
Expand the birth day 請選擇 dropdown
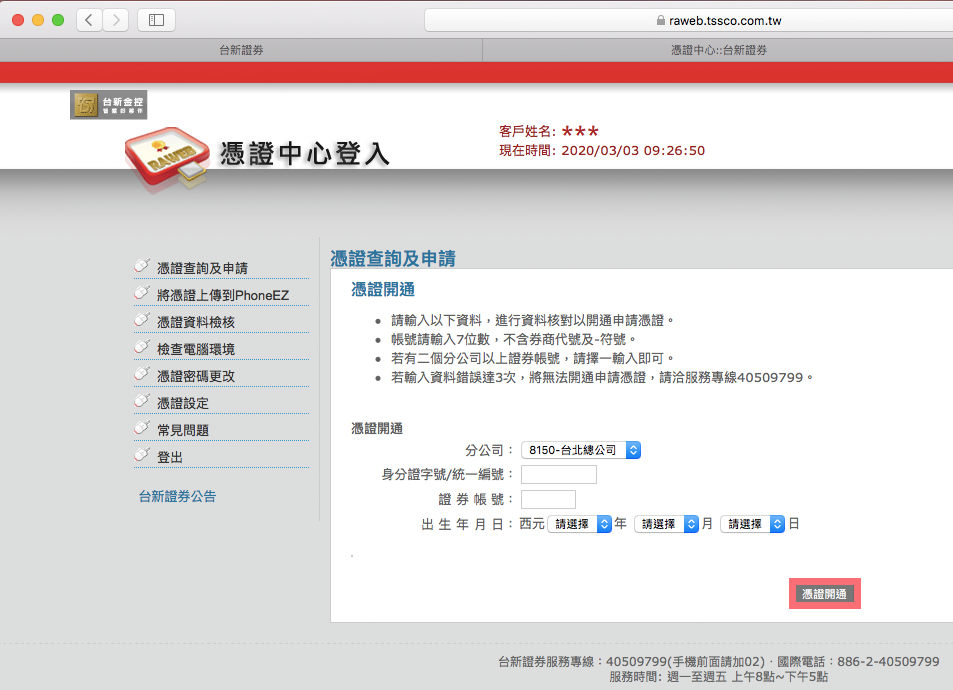pos(752,524)
